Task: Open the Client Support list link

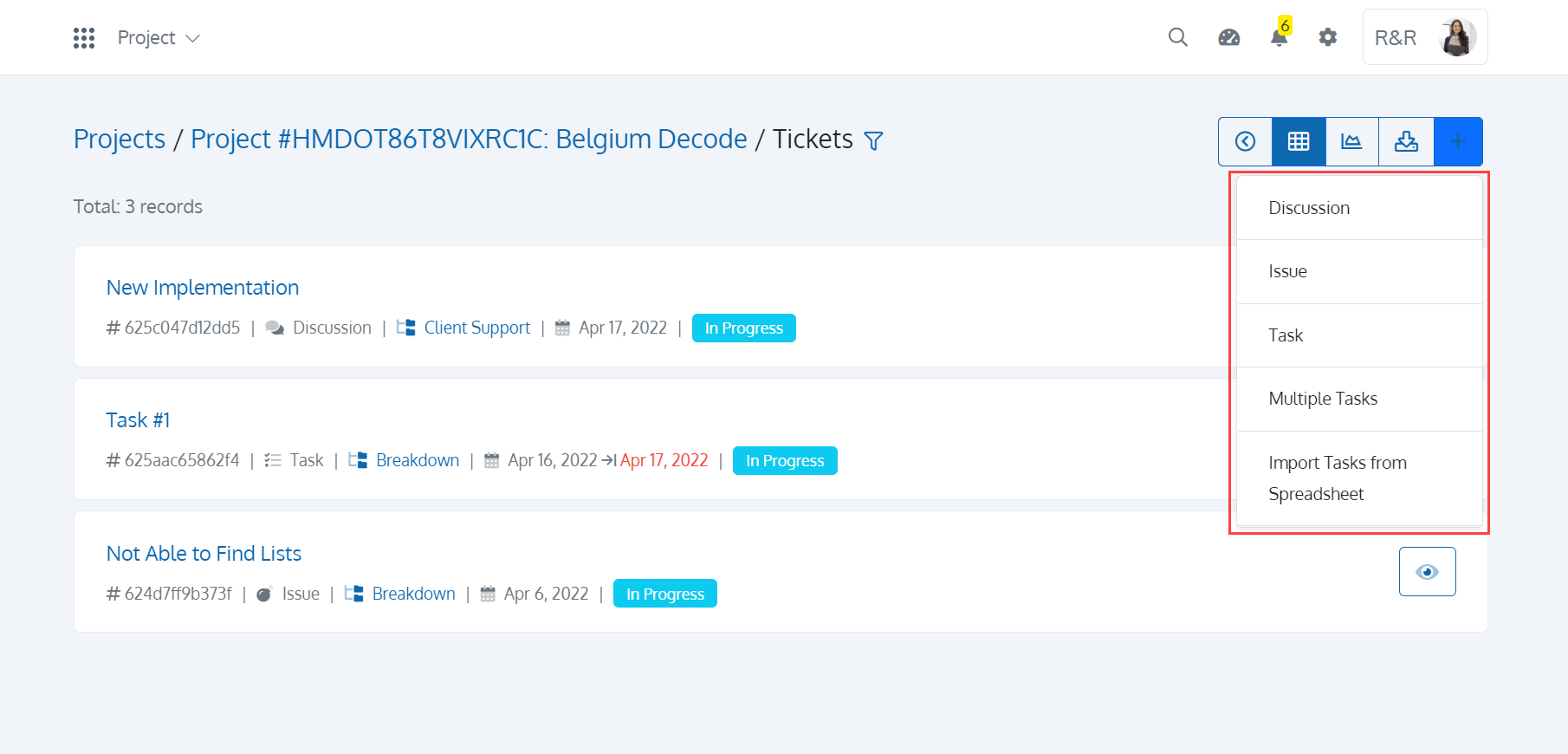Action: (476, 328)
